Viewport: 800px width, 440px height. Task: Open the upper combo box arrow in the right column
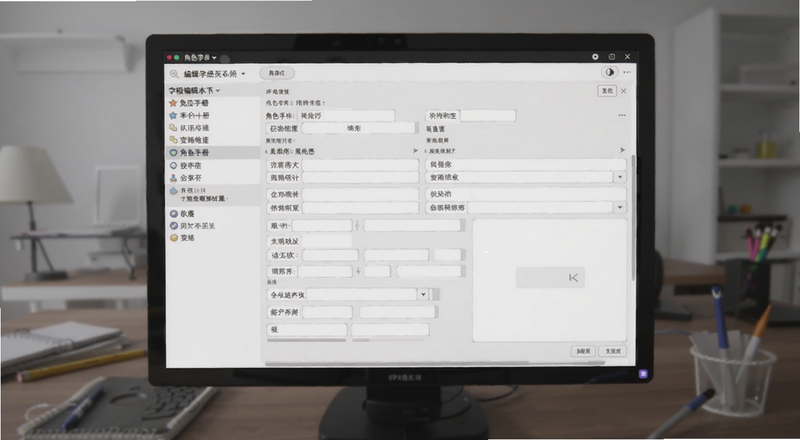coord(620,177)
